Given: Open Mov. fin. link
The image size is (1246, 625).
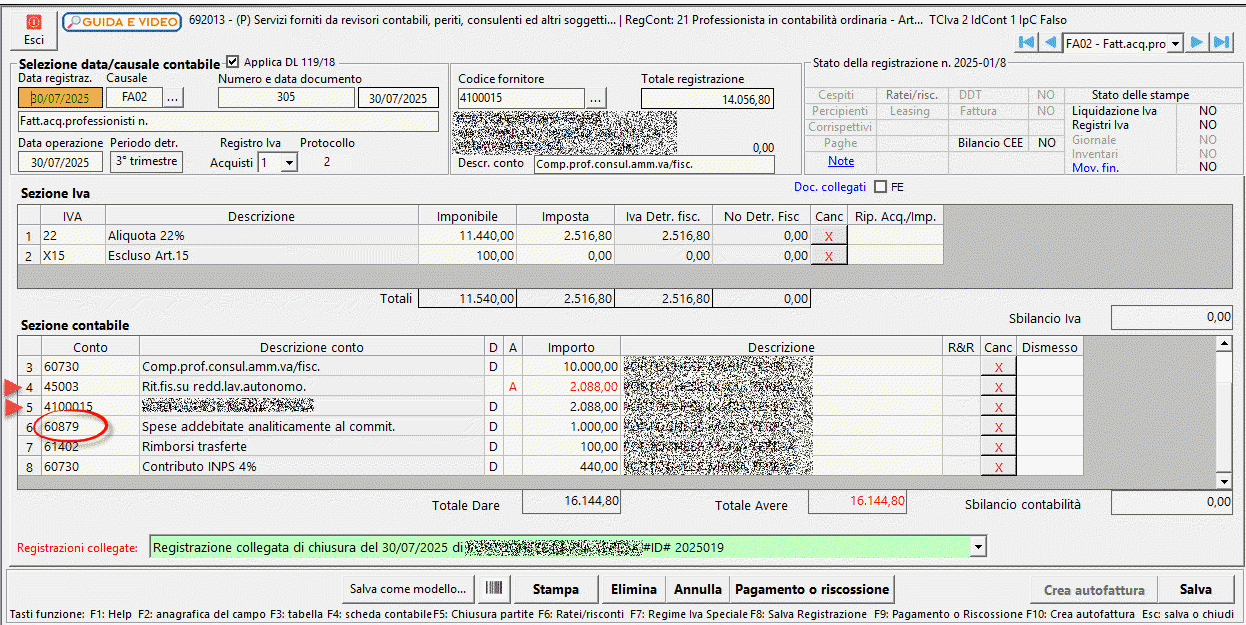Looking at the screenshot, I should pos(1095,167).
